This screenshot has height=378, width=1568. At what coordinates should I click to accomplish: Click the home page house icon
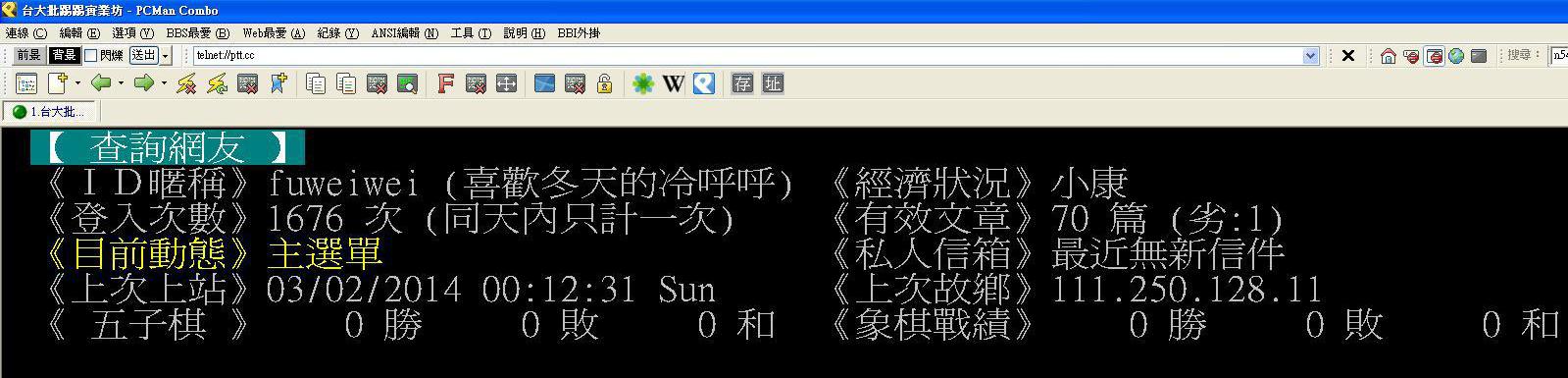[1388, 56]
